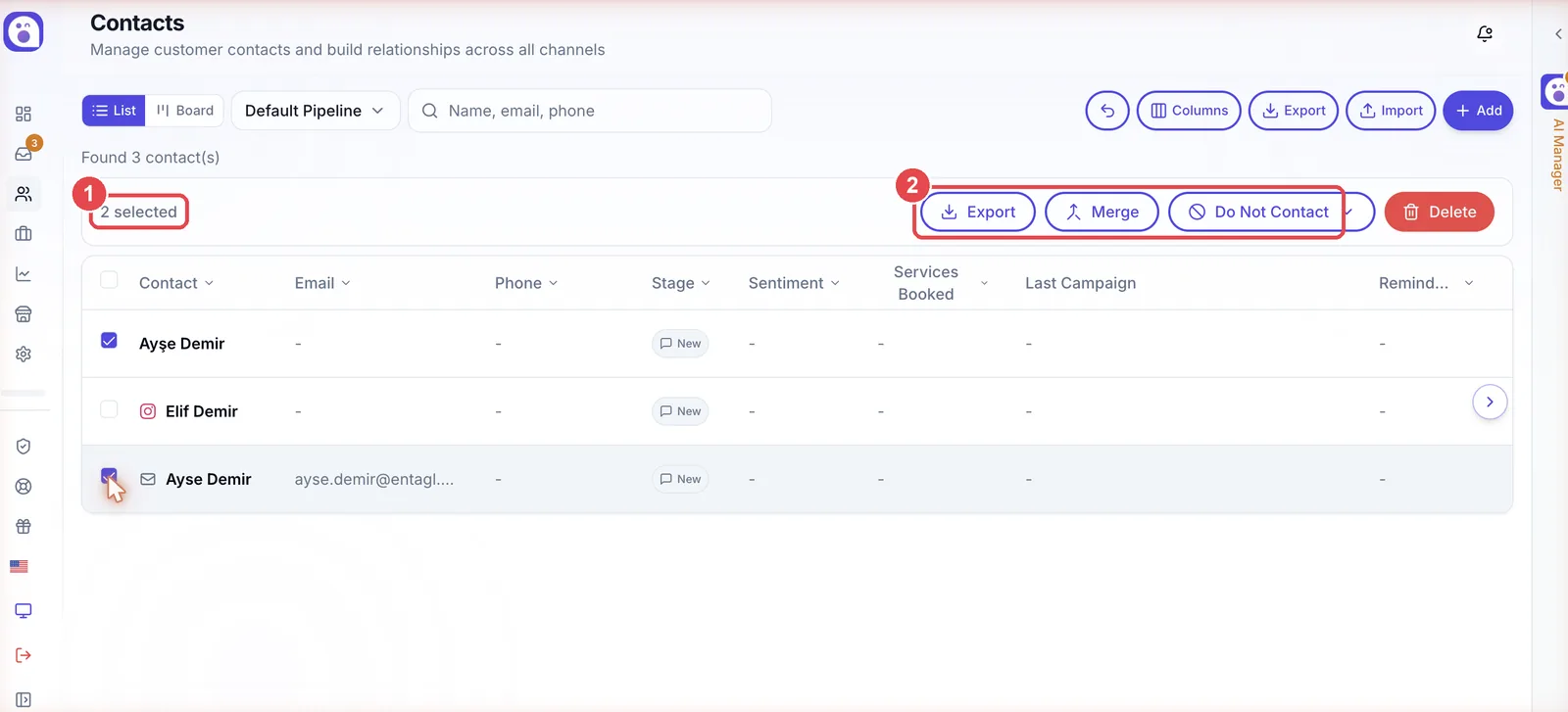Click the right arrow to scroll table columns
This screenshot has width=1568, height=712.
pyautogui.click(x=1490, y=402)
